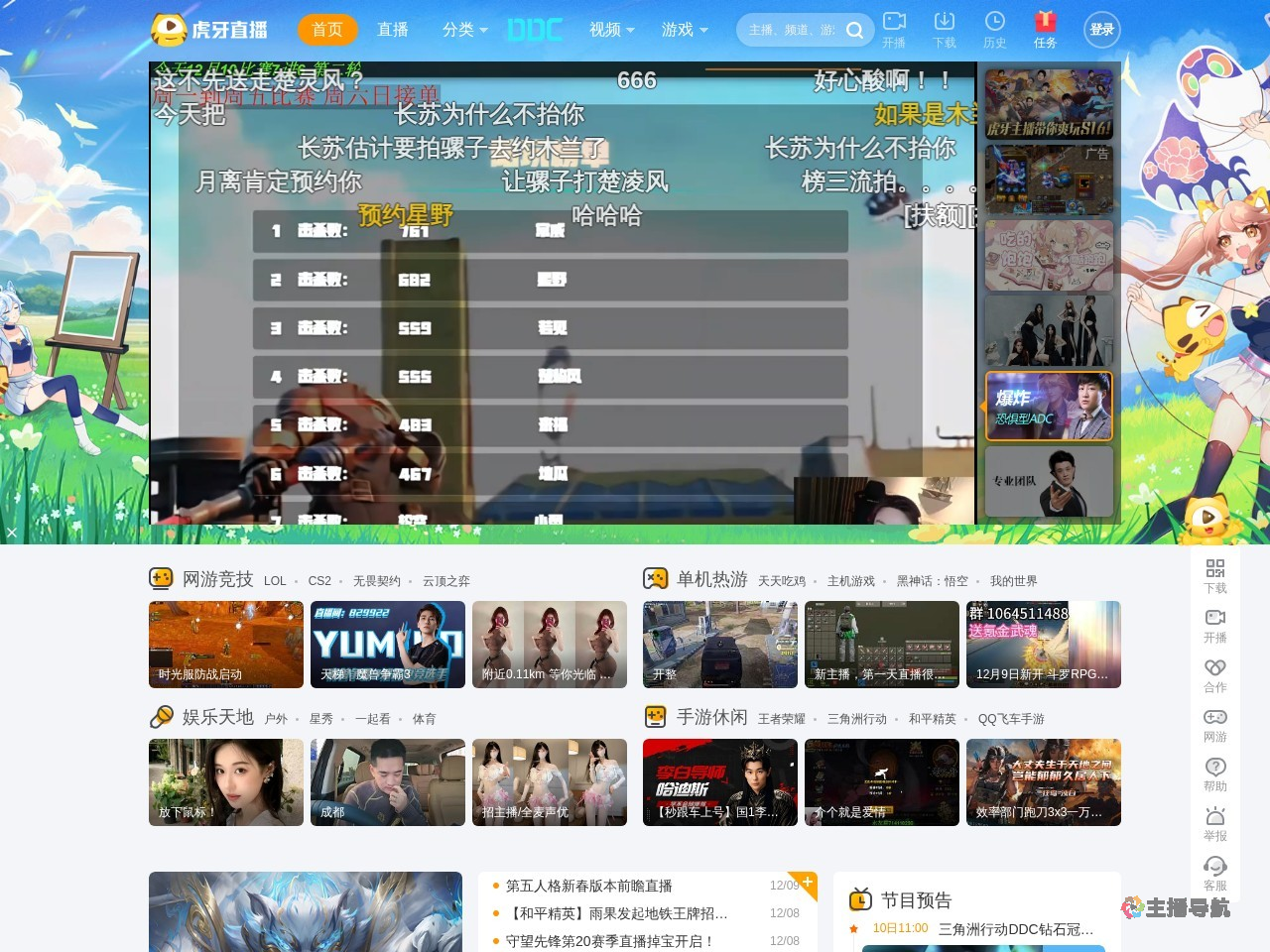1270x952 pixels.
Task: Switch to the 首页 tab
Action: pyautogui.click(x=327, y=30)
